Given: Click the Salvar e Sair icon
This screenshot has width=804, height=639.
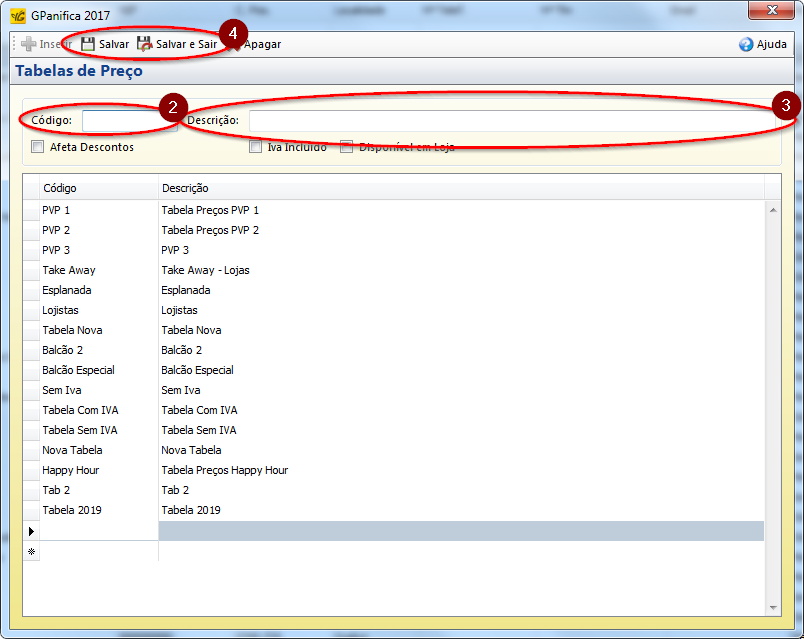Looking at the screenshot, I should 145,45.
